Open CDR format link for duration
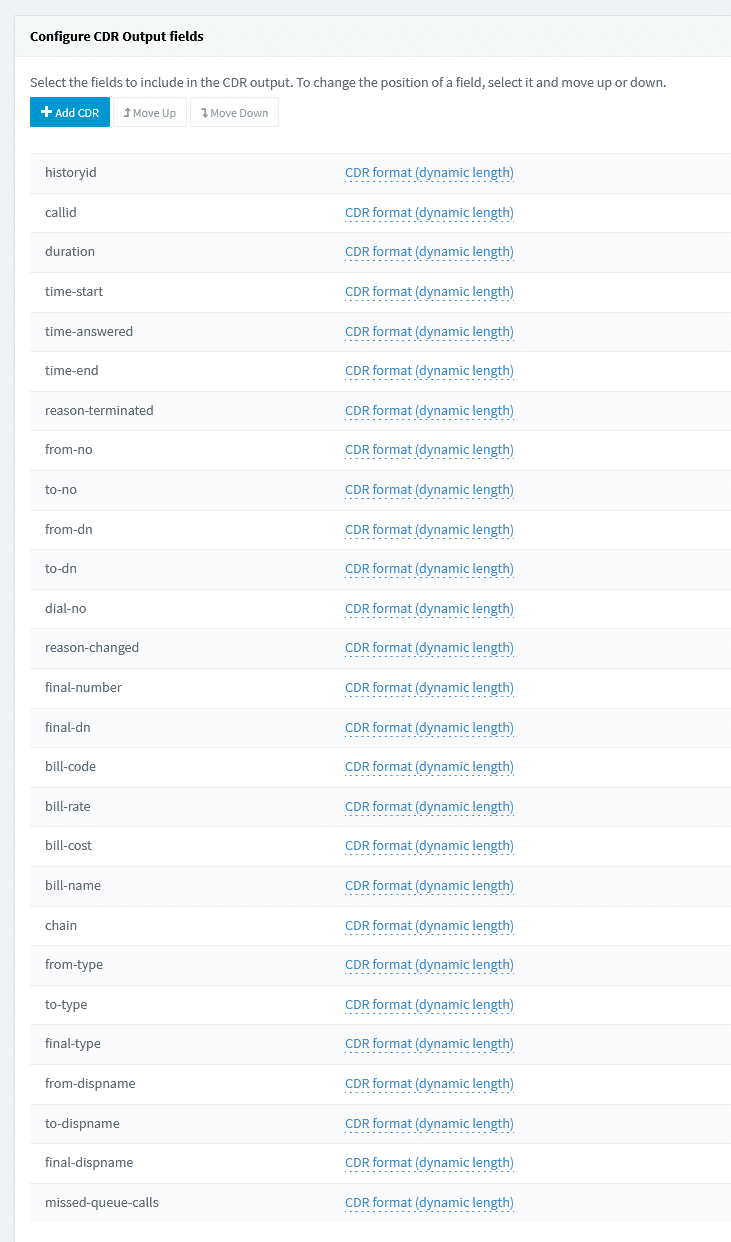The height and width of the screenshot is (1242, 731). [x=429, y=252]
